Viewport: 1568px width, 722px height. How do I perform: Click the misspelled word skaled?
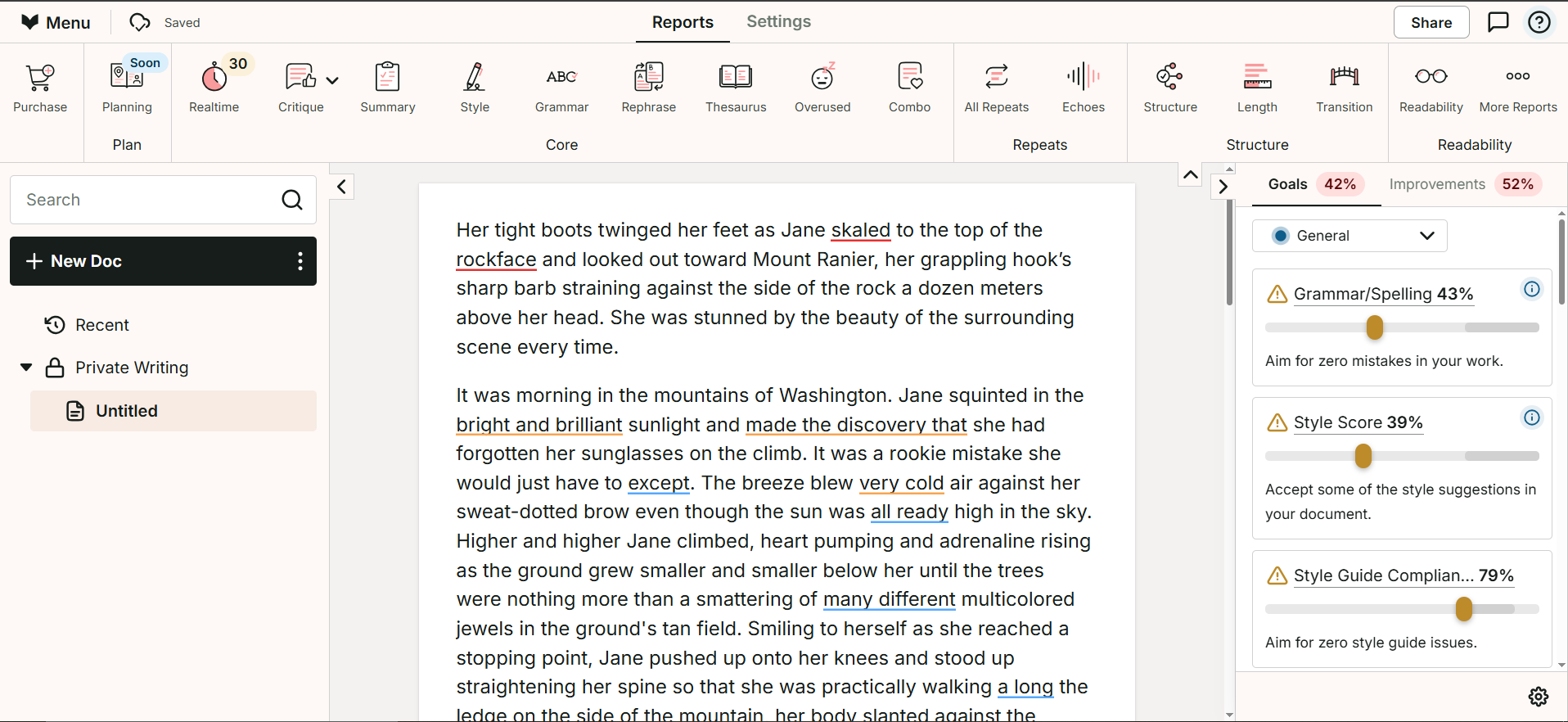860,230
